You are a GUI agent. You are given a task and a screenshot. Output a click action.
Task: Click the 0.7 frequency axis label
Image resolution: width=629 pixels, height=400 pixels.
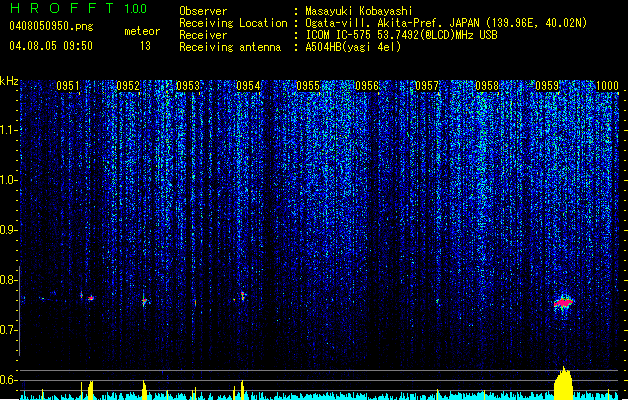pos(8,330)
